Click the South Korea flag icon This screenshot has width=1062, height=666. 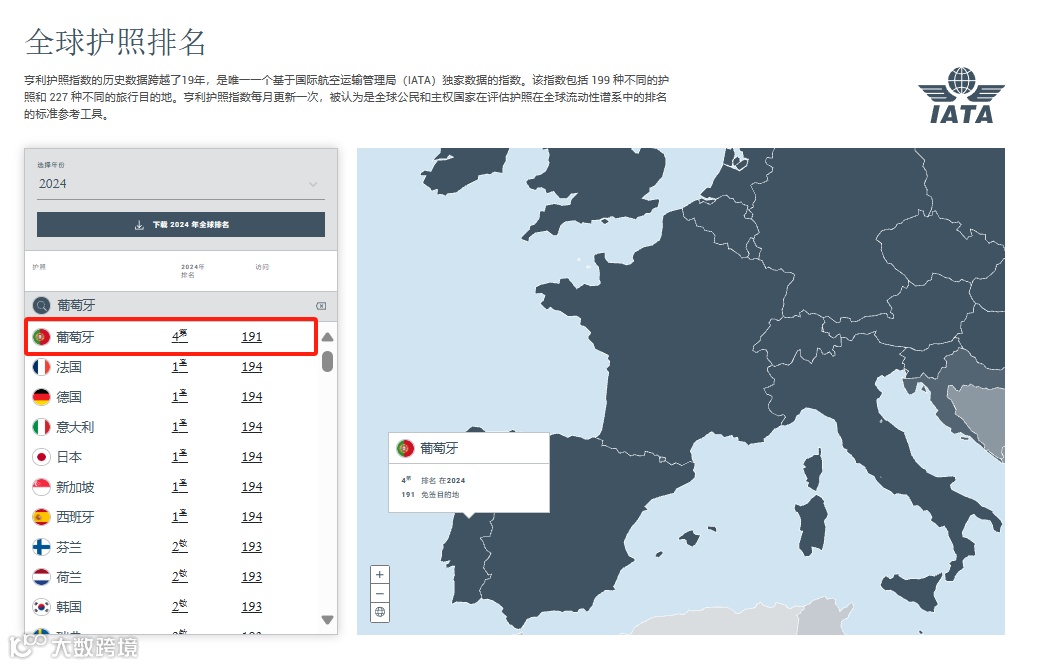pos(41,607)
